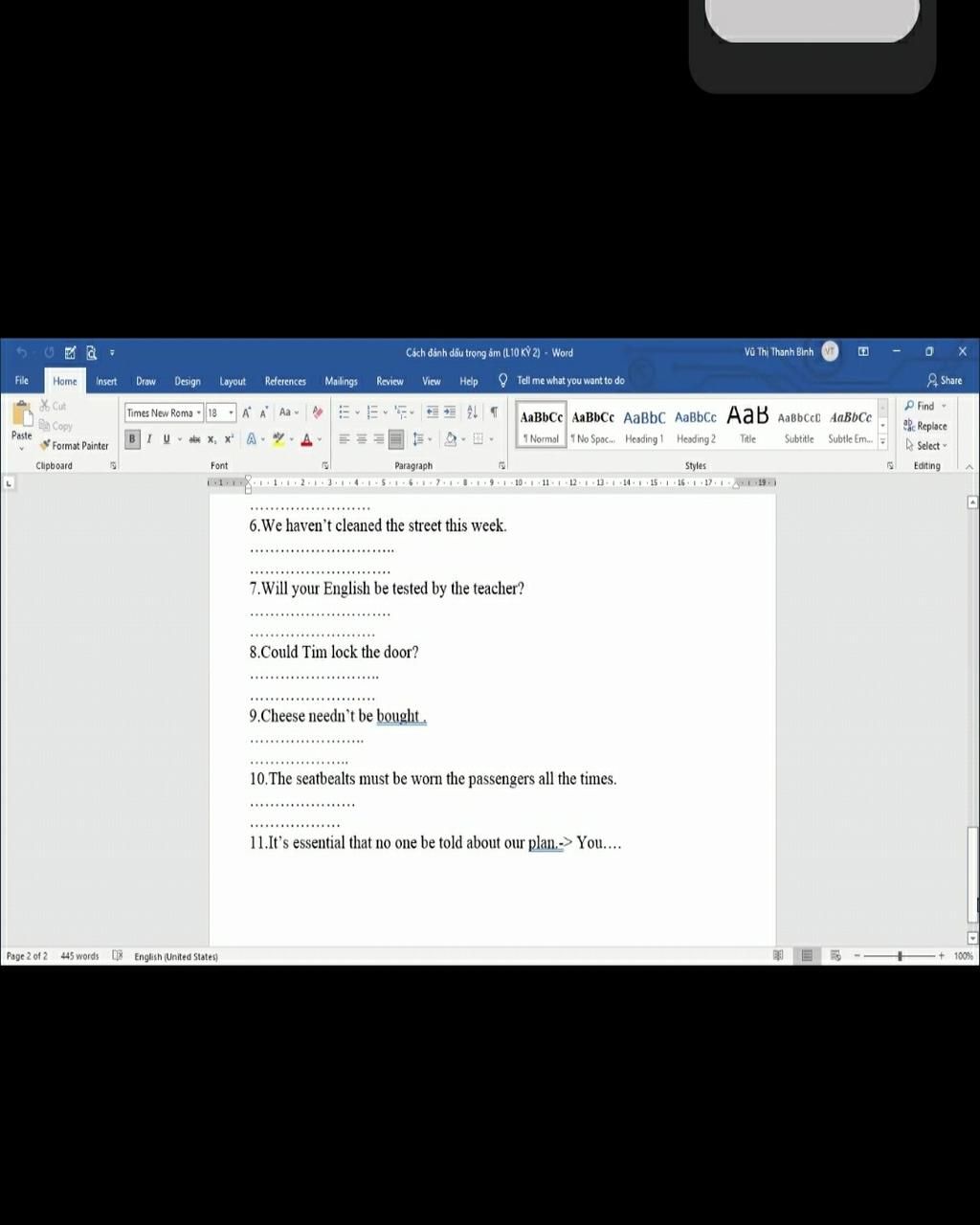Open the Paragraph dialog launcher

click(x=501, y=465)
